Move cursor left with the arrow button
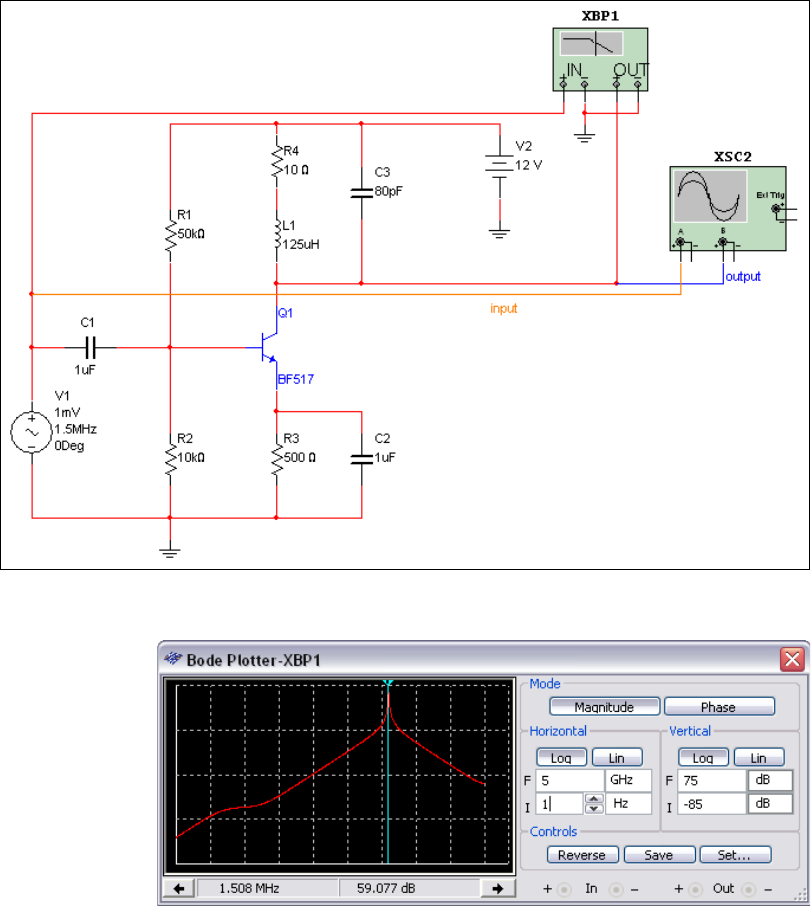The height and width of the screenshot is (906, 811). click(179, 888)
